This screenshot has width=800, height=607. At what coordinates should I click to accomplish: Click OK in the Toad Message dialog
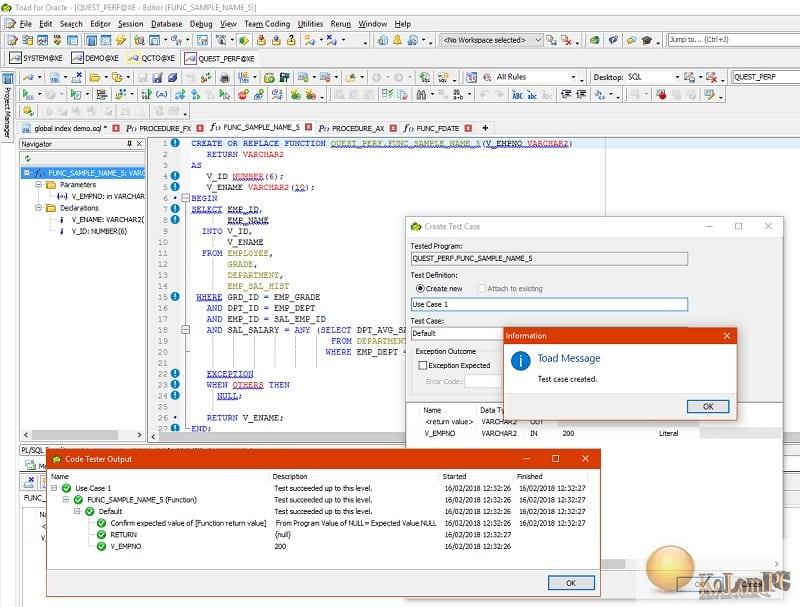coord(708,407)
